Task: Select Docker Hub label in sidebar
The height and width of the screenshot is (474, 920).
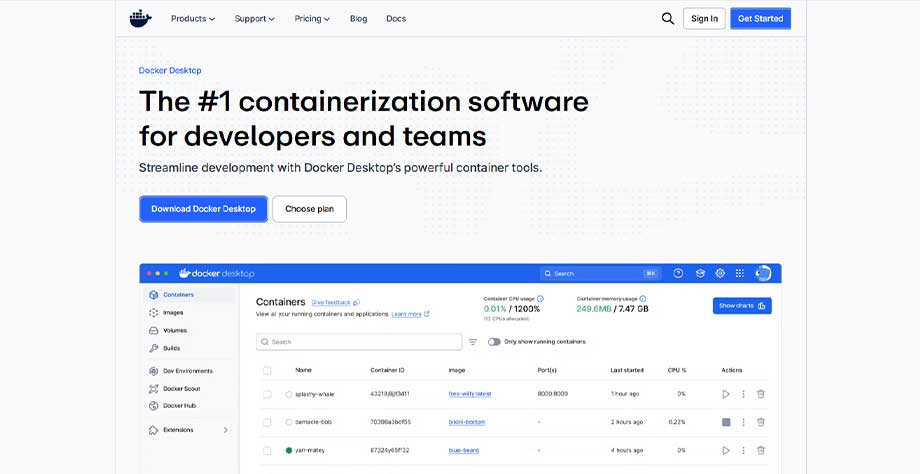Action: (180, 405)
